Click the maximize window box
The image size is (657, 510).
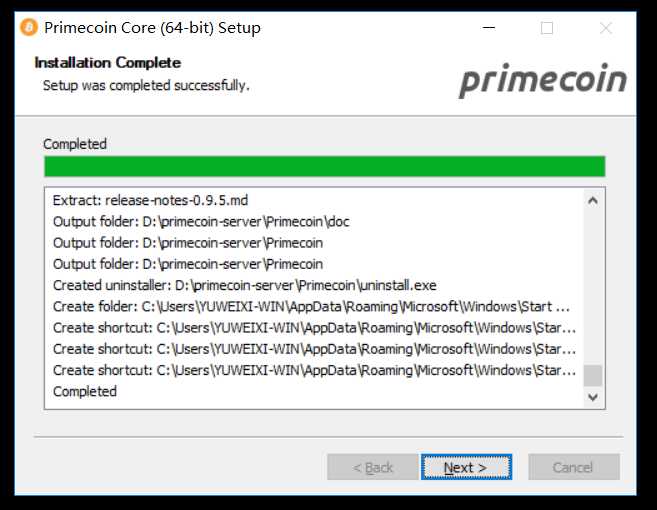[x=547, y=28]
